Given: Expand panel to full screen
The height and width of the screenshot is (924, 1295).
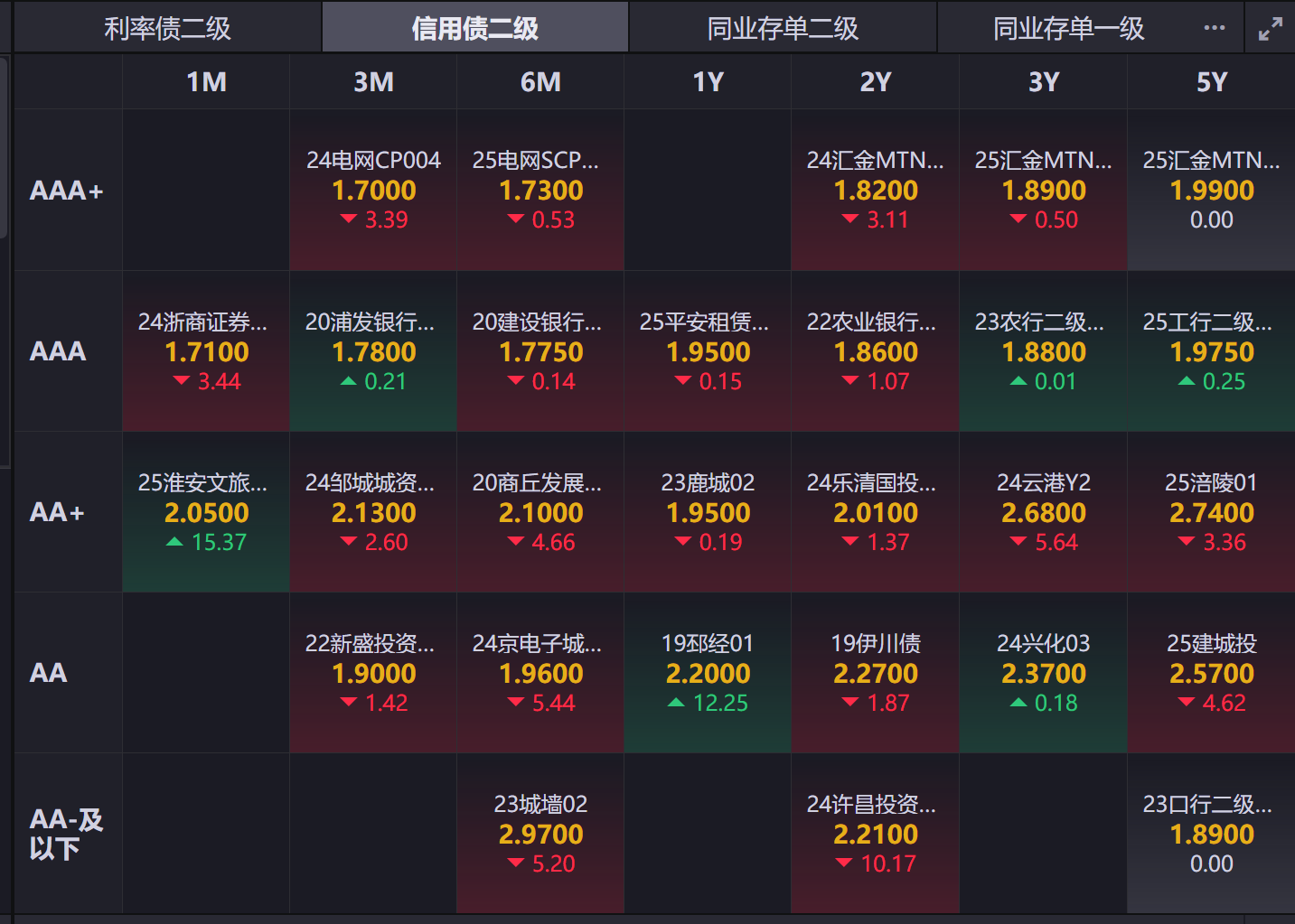Looking at the screenshot, I should (x=1271, y=29).
